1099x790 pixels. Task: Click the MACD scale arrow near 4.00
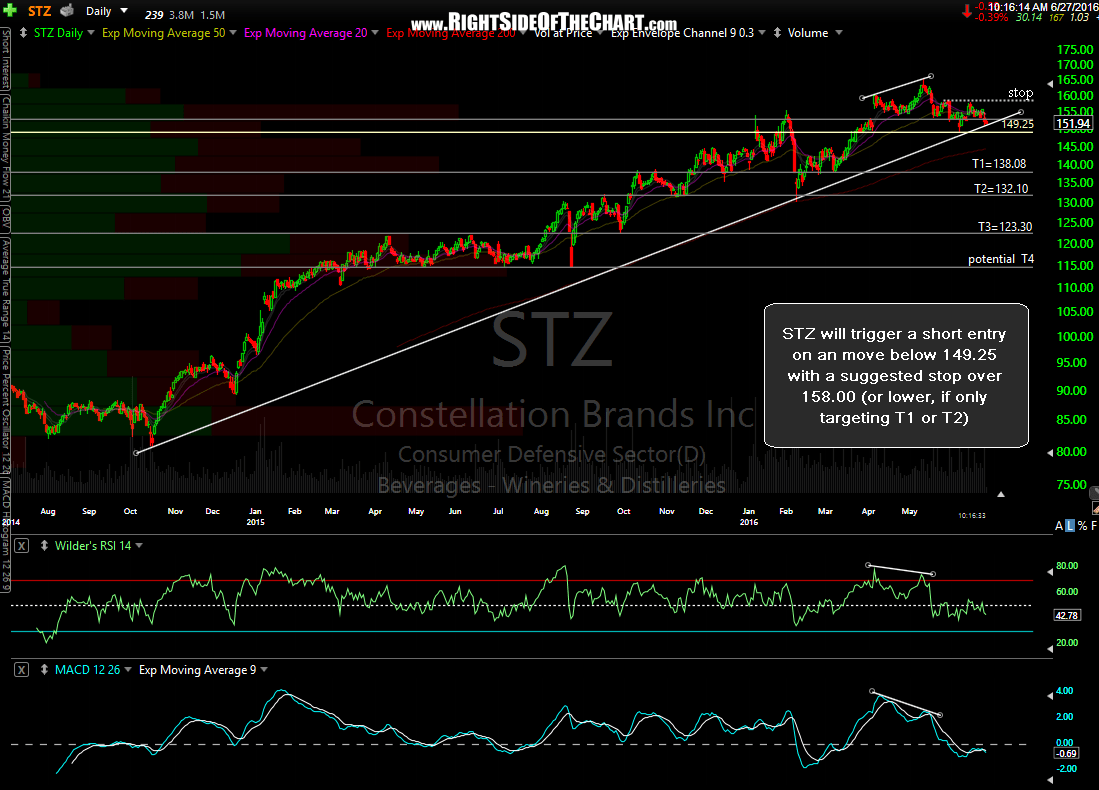pyautogui.click(x=1050, y=695)
